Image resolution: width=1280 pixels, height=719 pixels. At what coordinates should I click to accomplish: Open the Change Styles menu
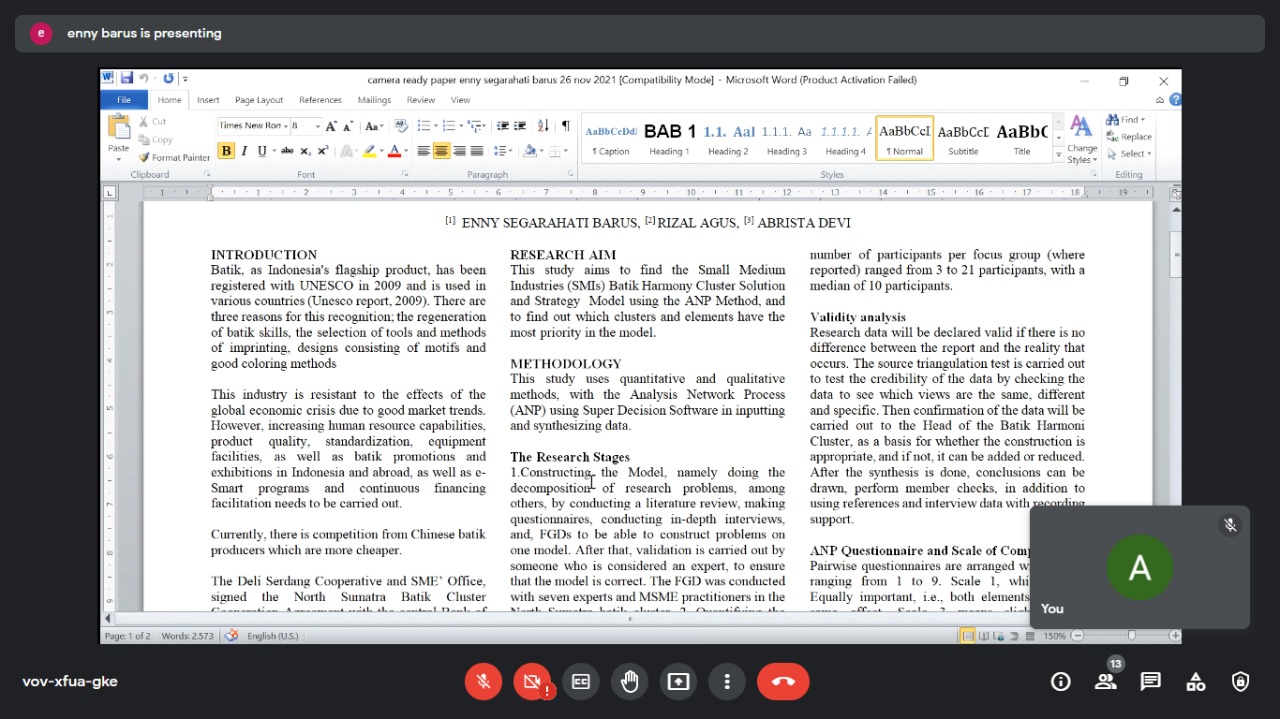[x=1081, y=140]
